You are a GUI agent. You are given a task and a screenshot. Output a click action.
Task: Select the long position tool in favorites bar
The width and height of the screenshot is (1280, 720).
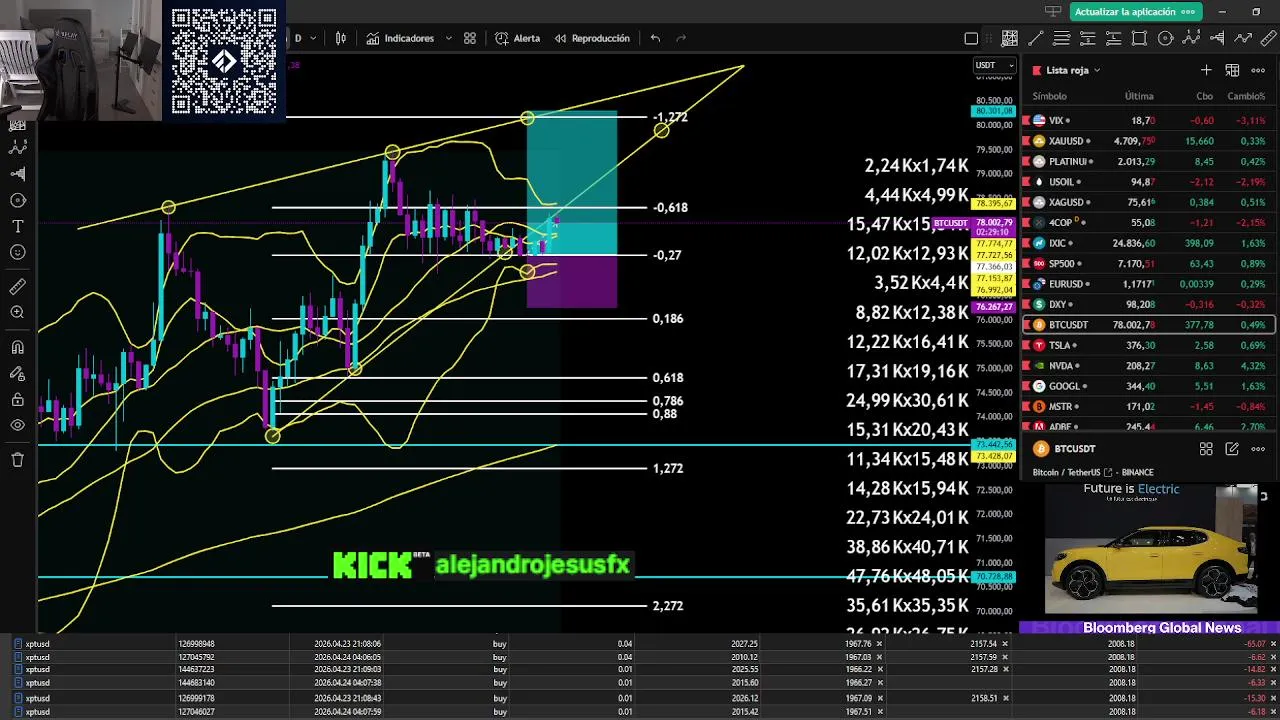click(1114, 38)
